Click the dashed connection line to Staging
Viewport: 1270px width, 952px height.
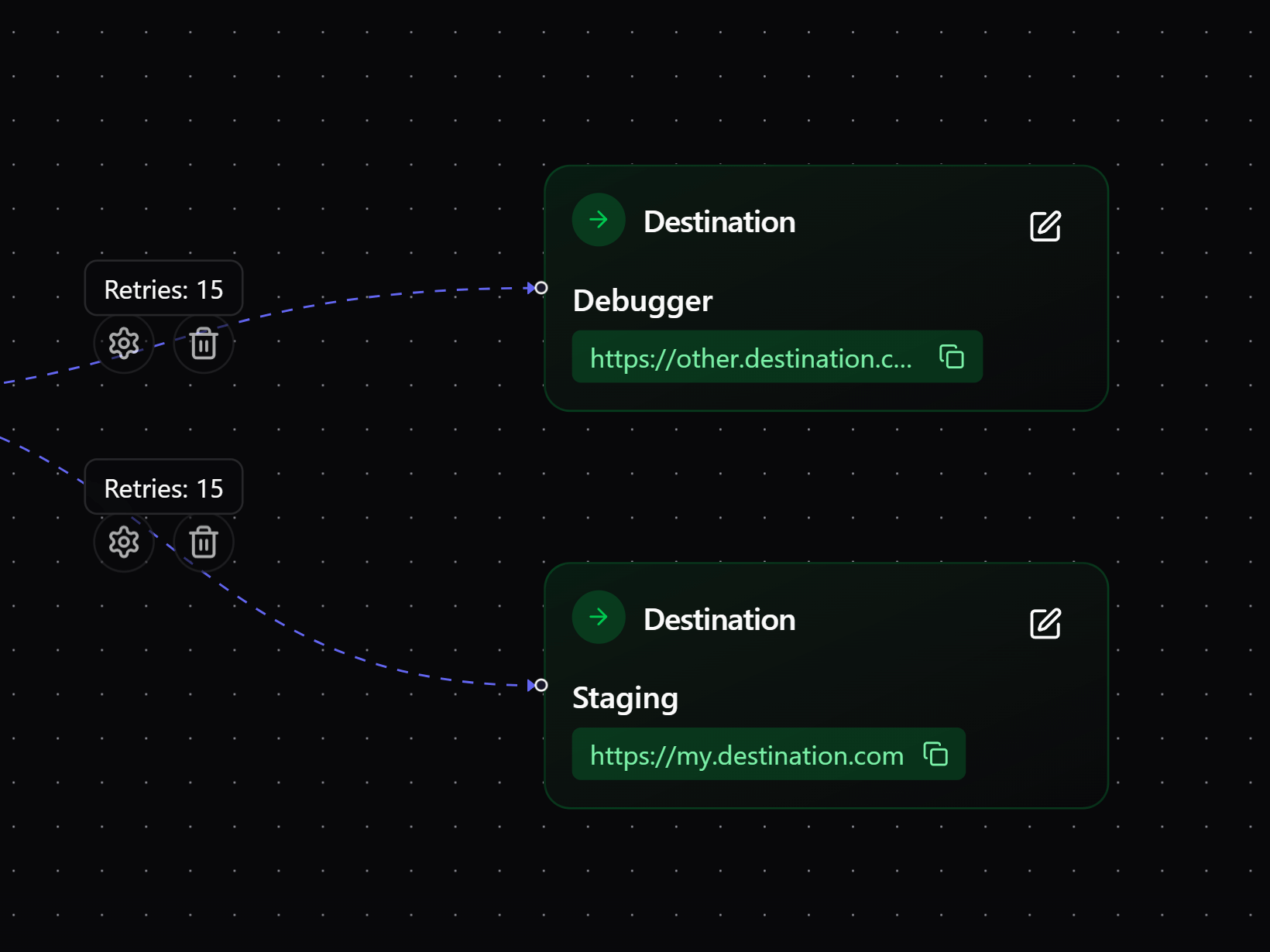[x=348, y=642]
